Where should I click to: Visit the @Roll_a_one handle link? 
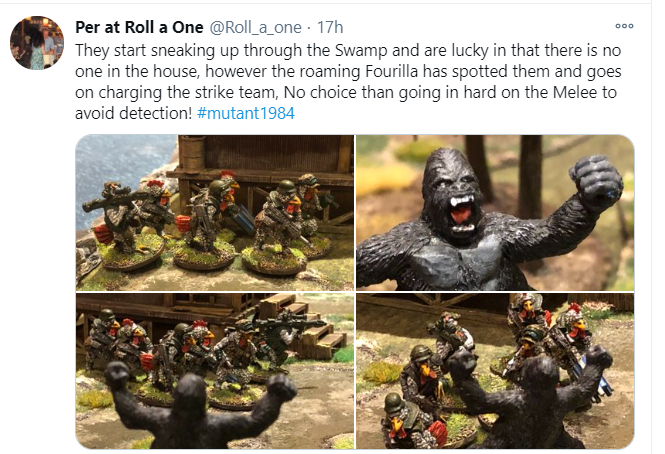coord(255,28)
